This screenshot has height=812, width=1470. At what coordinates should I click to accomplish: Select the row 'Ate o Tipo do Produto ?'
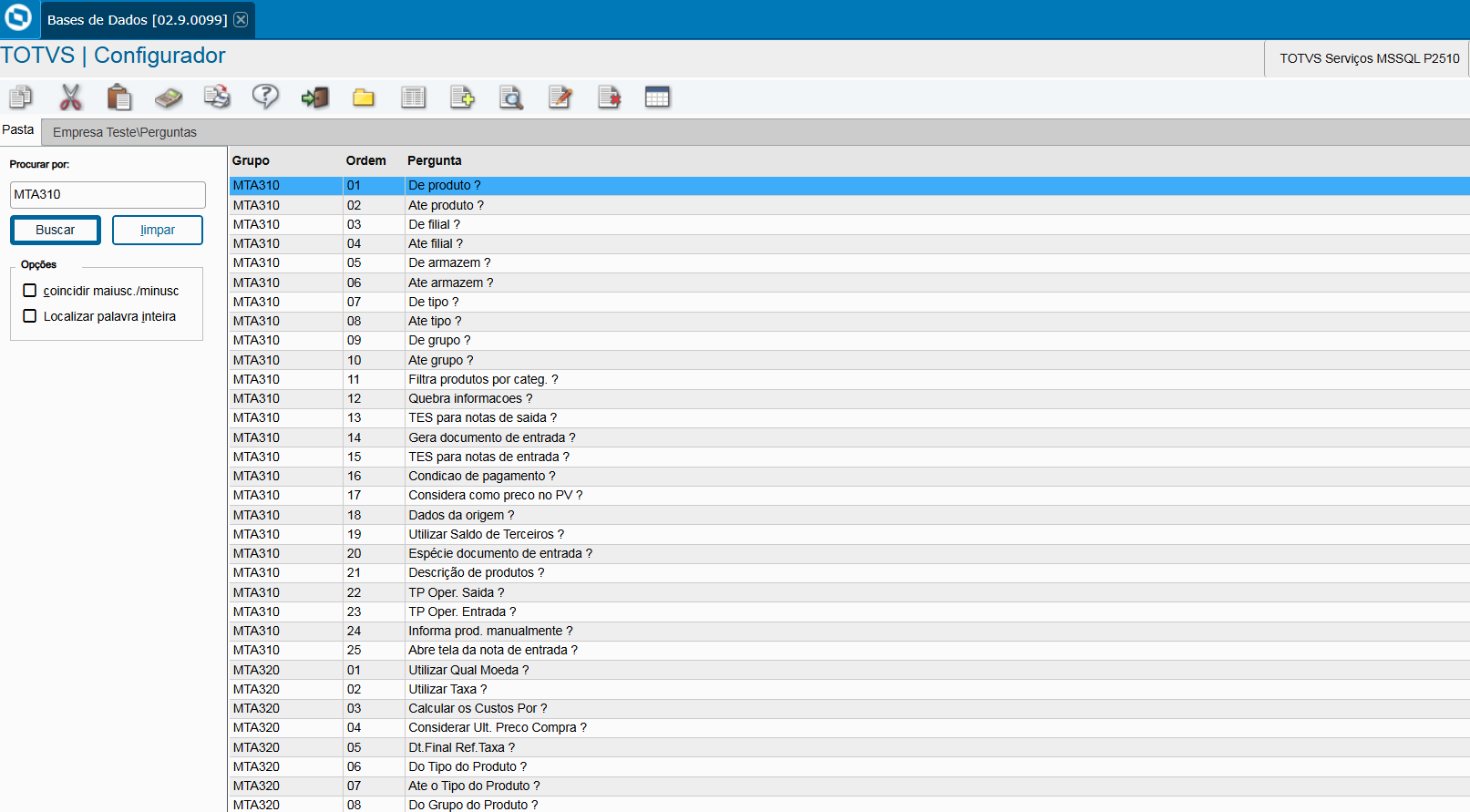(849, 786)
